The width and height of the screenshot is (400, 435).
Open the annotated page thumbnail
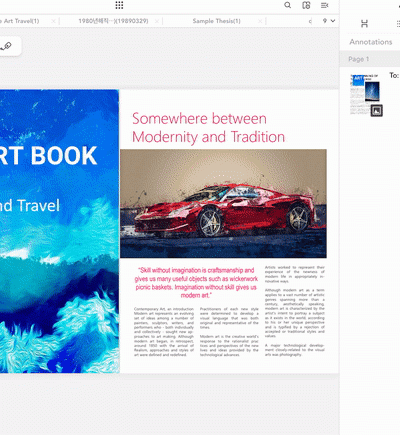pos(364,94)
